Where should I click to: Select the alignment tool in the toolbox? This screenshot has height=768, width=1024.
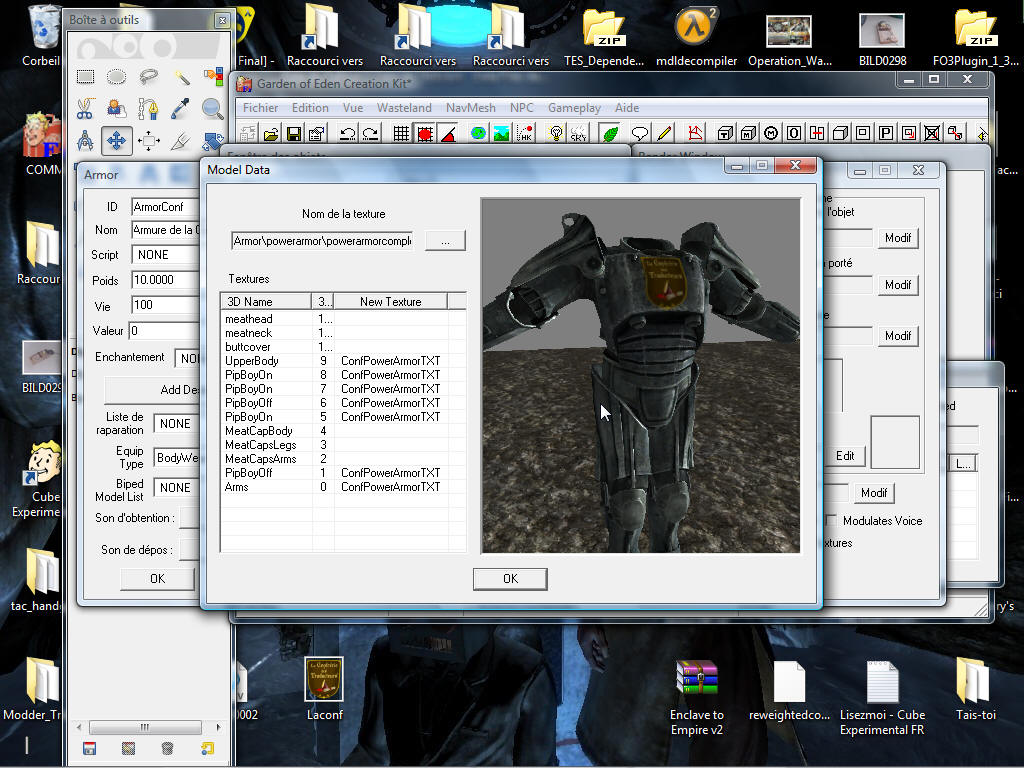point(149,140)
